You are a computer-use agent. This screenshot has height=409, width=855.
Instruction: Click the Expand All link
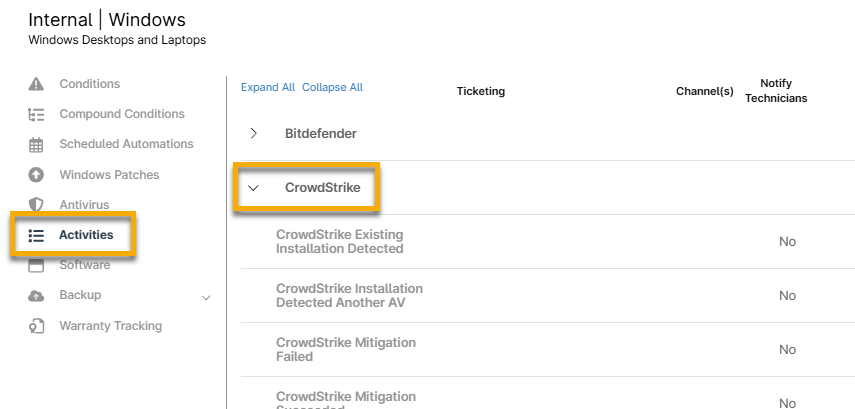click(268, 87)
